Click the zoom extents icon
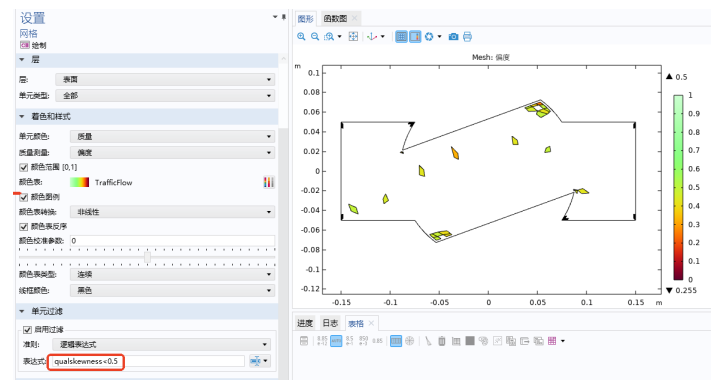Image resolution: width=716 pixels, height=386 pixels. (x=353, y=37)
